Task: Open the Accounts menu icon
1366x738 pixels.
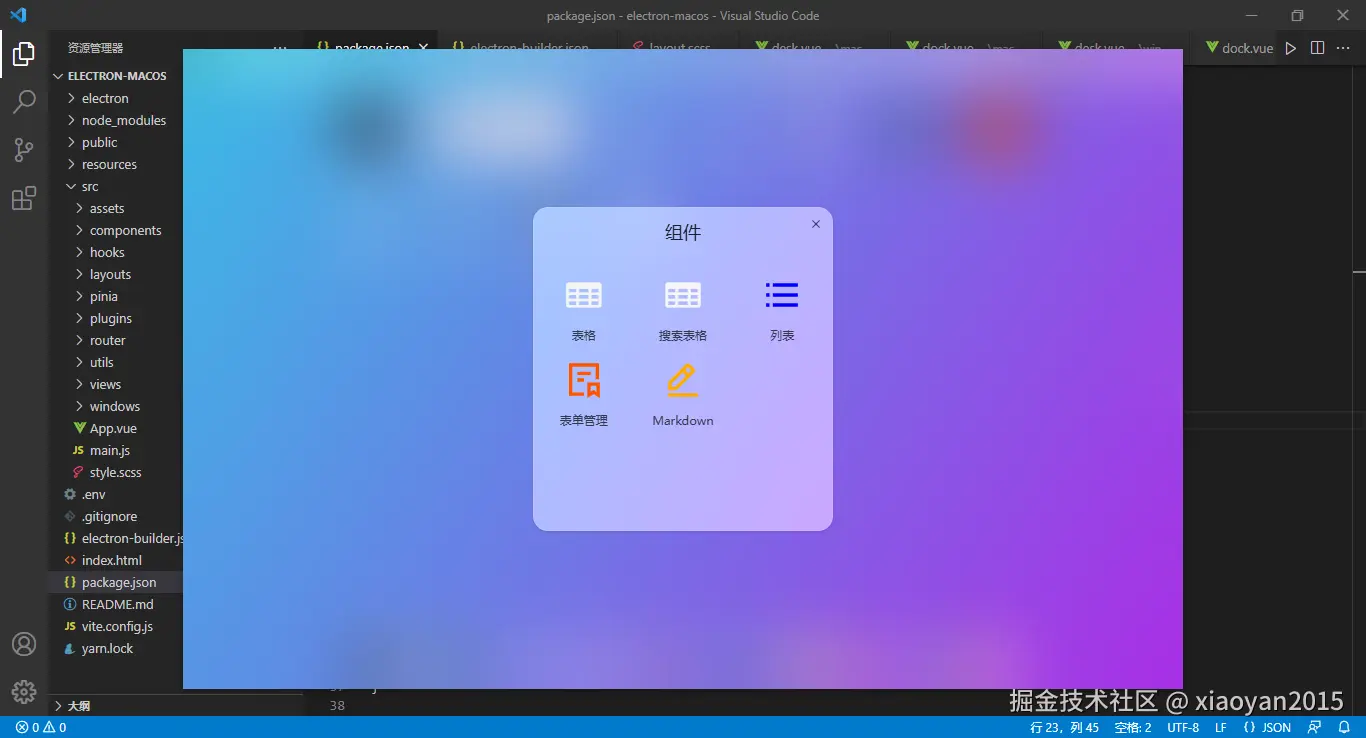Action: point(24,644)
